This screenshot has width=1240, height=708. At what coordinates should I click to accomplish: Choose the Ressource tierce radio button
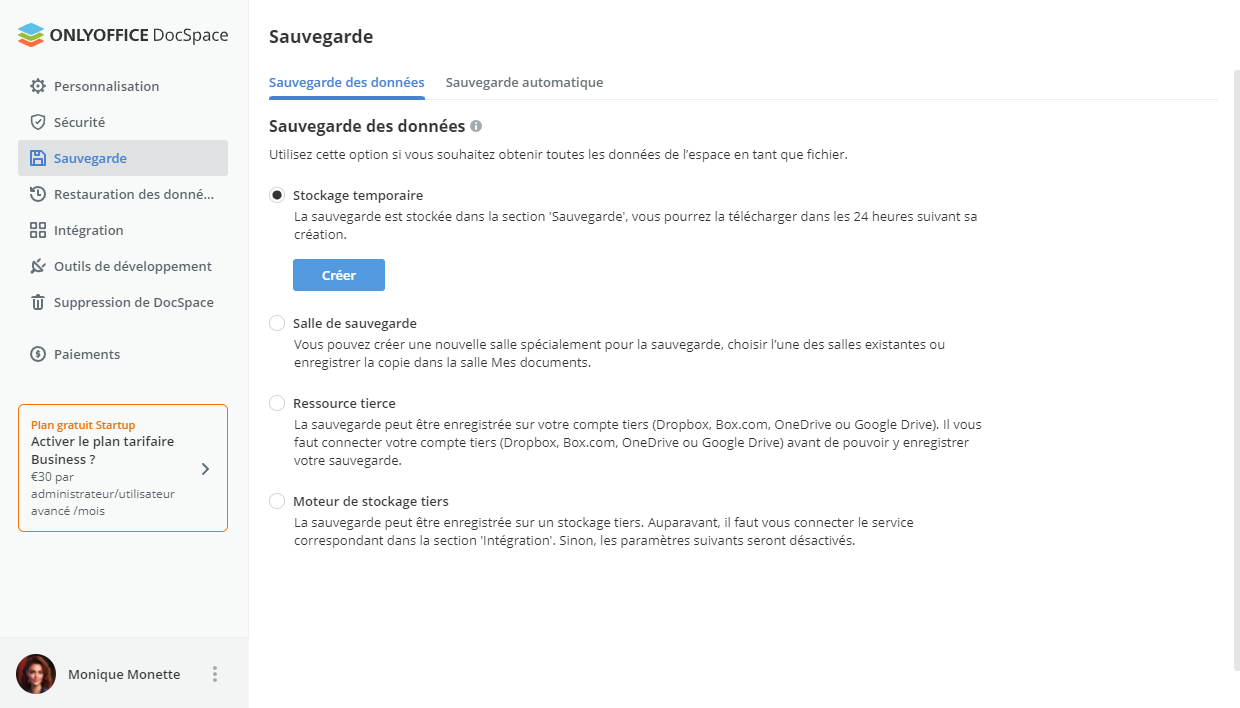tap(277, 403)
